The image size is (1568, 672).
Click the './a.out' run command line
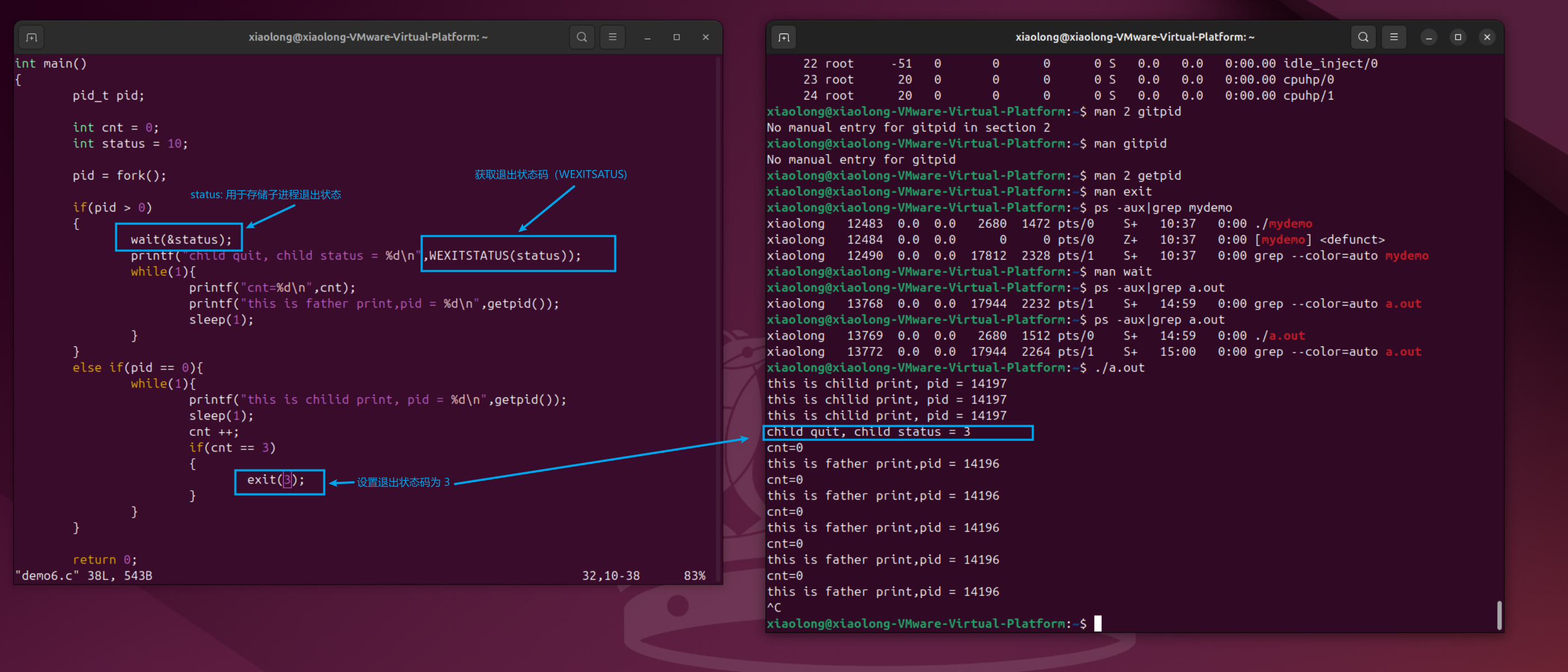pyautogui.click(x=956, y=368)
